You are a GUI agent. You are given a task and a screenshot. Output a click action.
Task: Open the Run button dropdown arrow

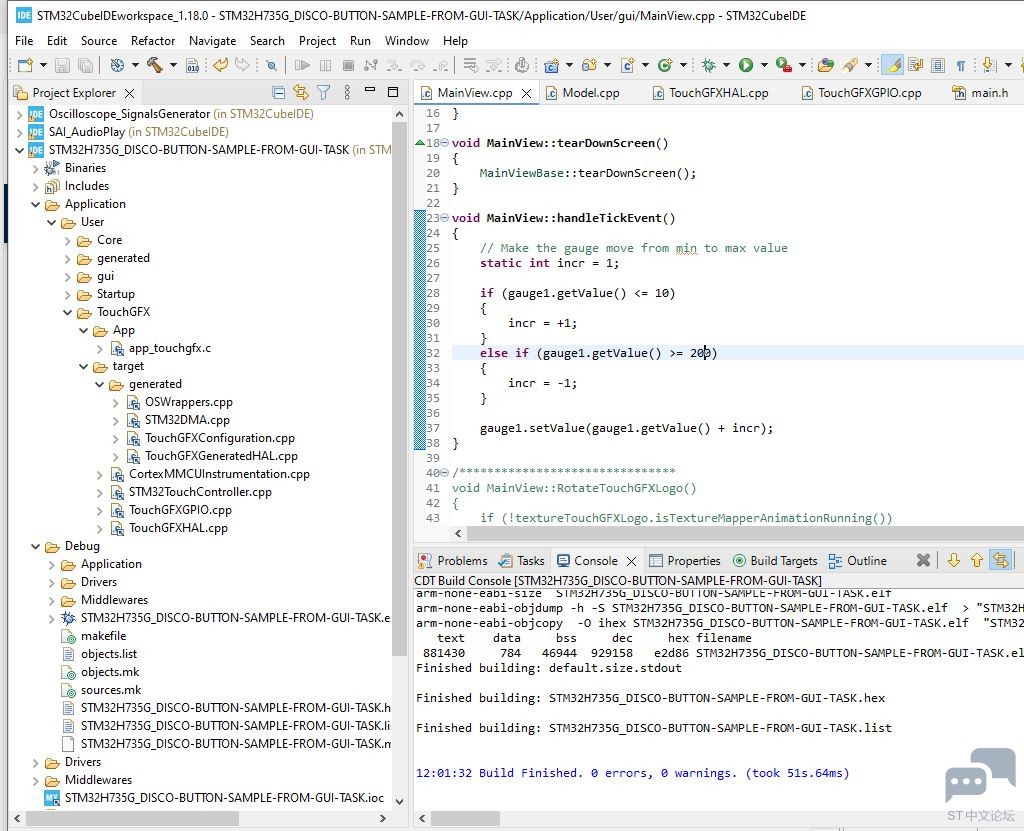(x=762, y=65)
